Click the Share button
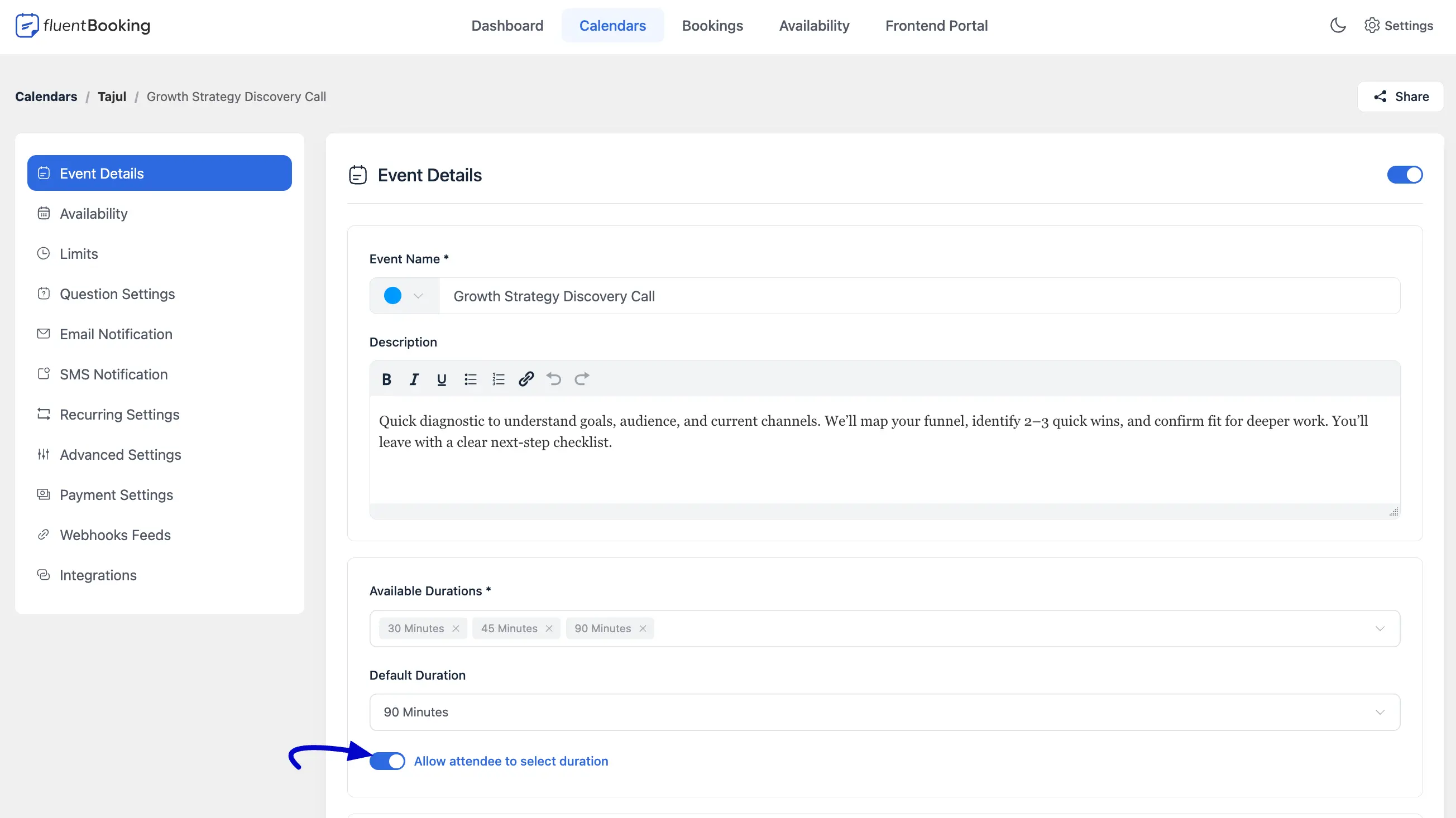 [1400, 97]
